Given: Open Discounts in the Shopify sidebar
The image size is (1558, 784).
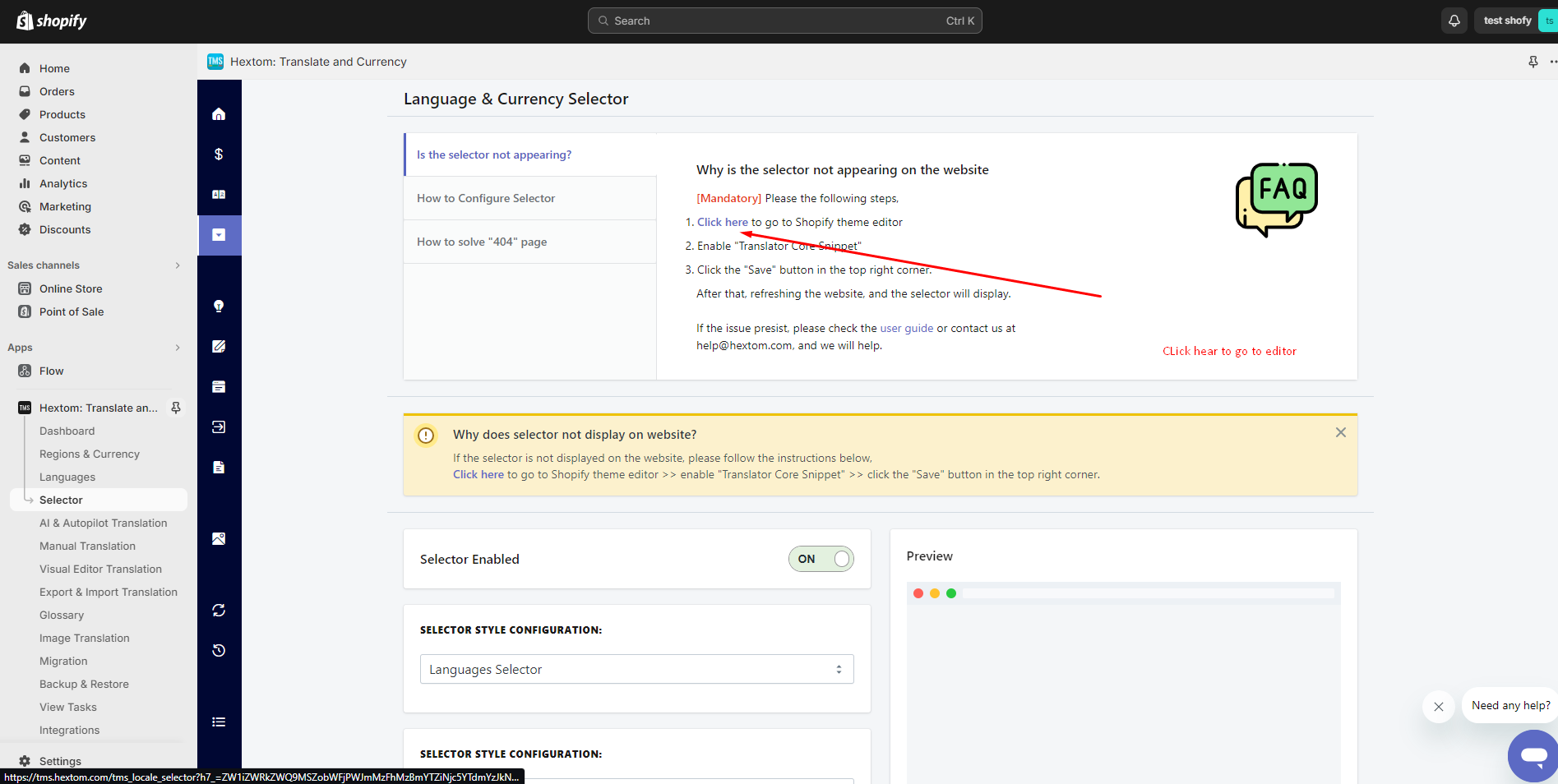Looking at the screenshot, I should (x=65, y=229).
